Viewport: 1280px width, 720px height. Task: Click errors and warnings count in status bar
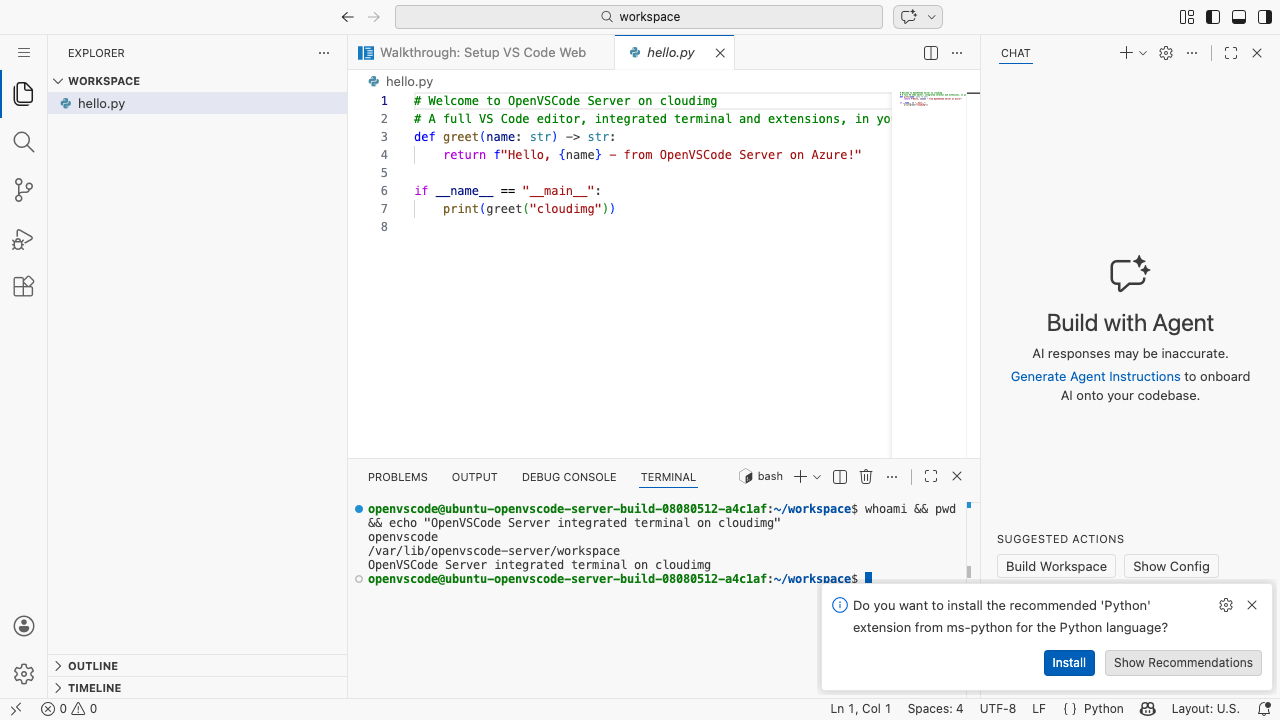69,709
